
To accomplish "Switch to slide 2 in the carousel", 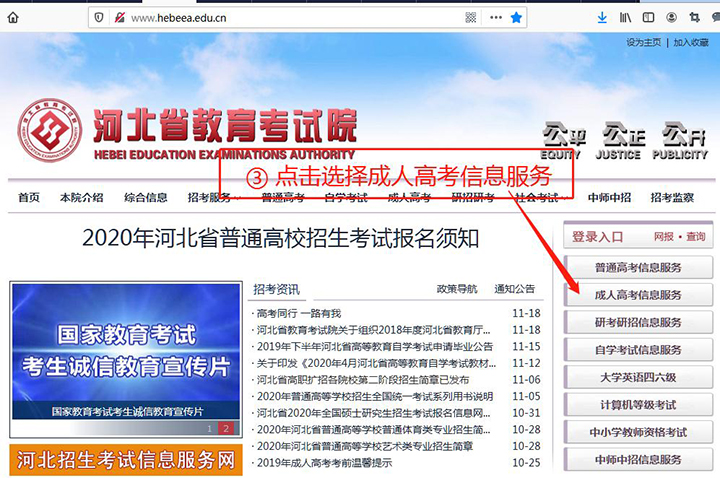I will tap(226, 428).
